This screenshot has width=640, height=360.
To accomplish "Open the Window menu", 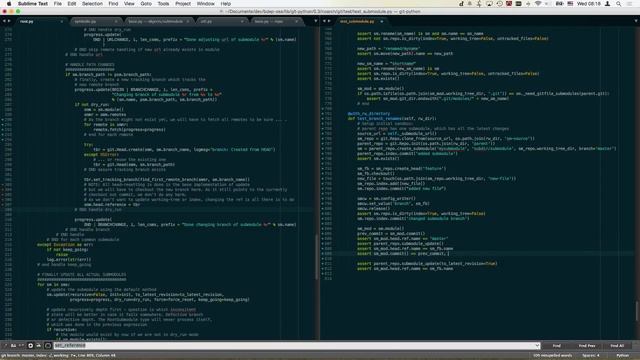I will point(206,4).
